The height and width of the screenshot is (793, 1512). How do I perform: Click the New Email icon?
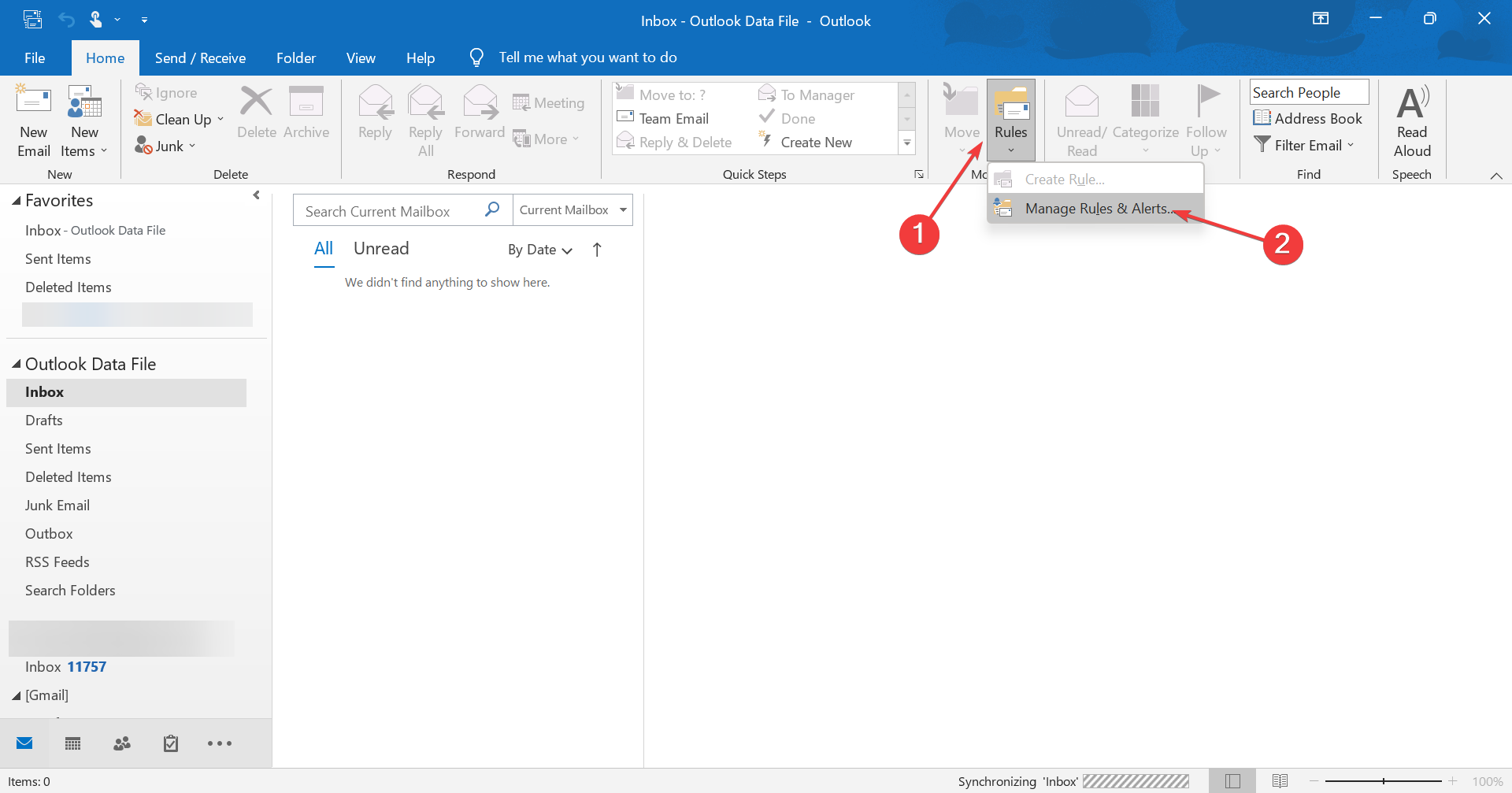click(33, 102)
